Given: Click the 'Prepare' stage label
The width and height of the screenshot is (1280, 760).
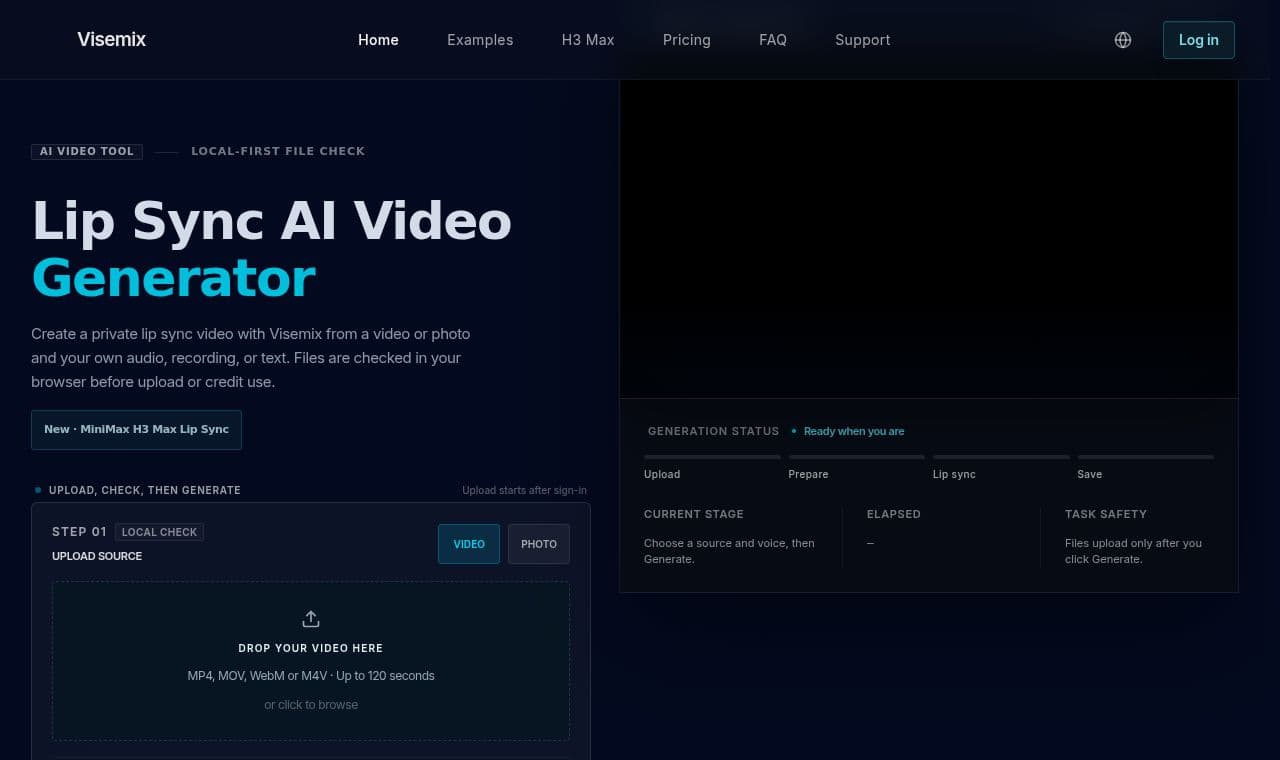Looking at the screenshot, I should pos(808,474).
